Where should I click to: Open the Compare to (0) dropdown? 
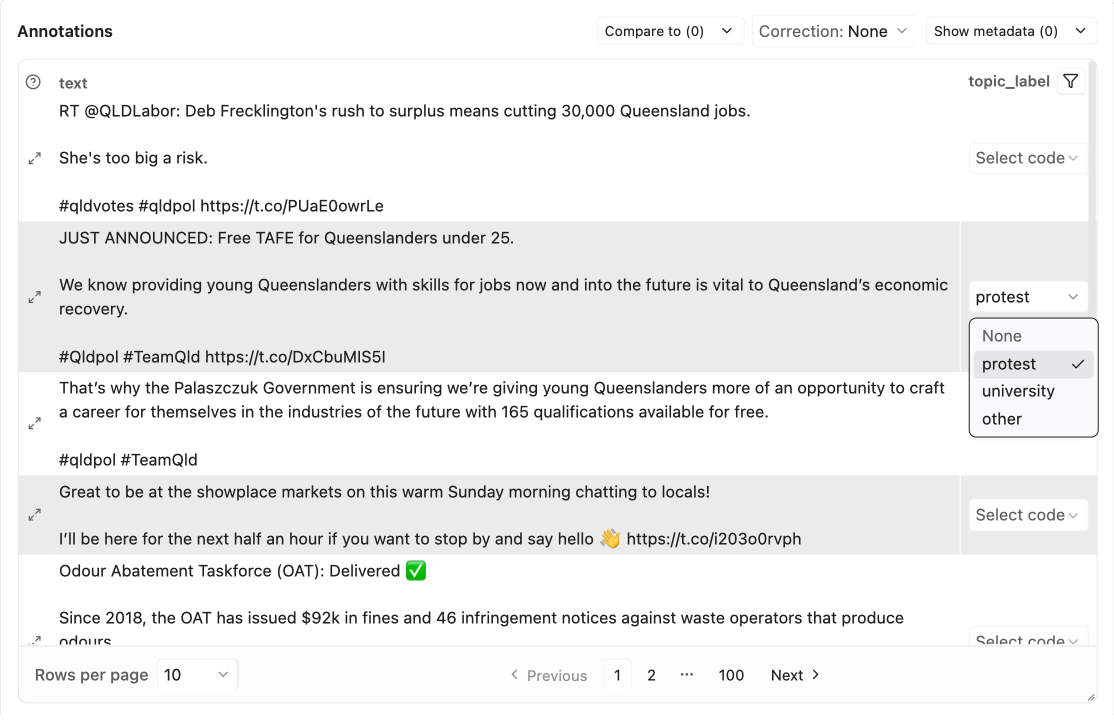tap(669, 31)
